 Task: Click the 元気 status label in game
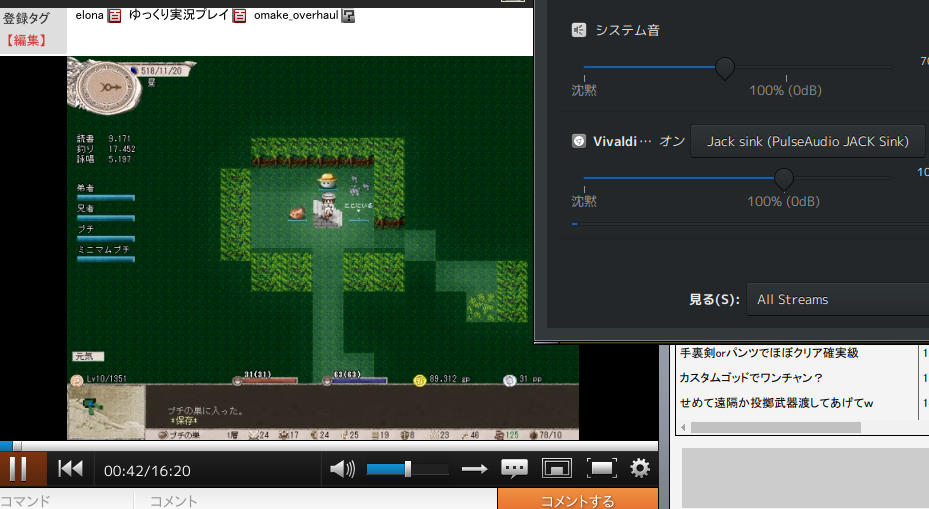(x=88, y=356)
